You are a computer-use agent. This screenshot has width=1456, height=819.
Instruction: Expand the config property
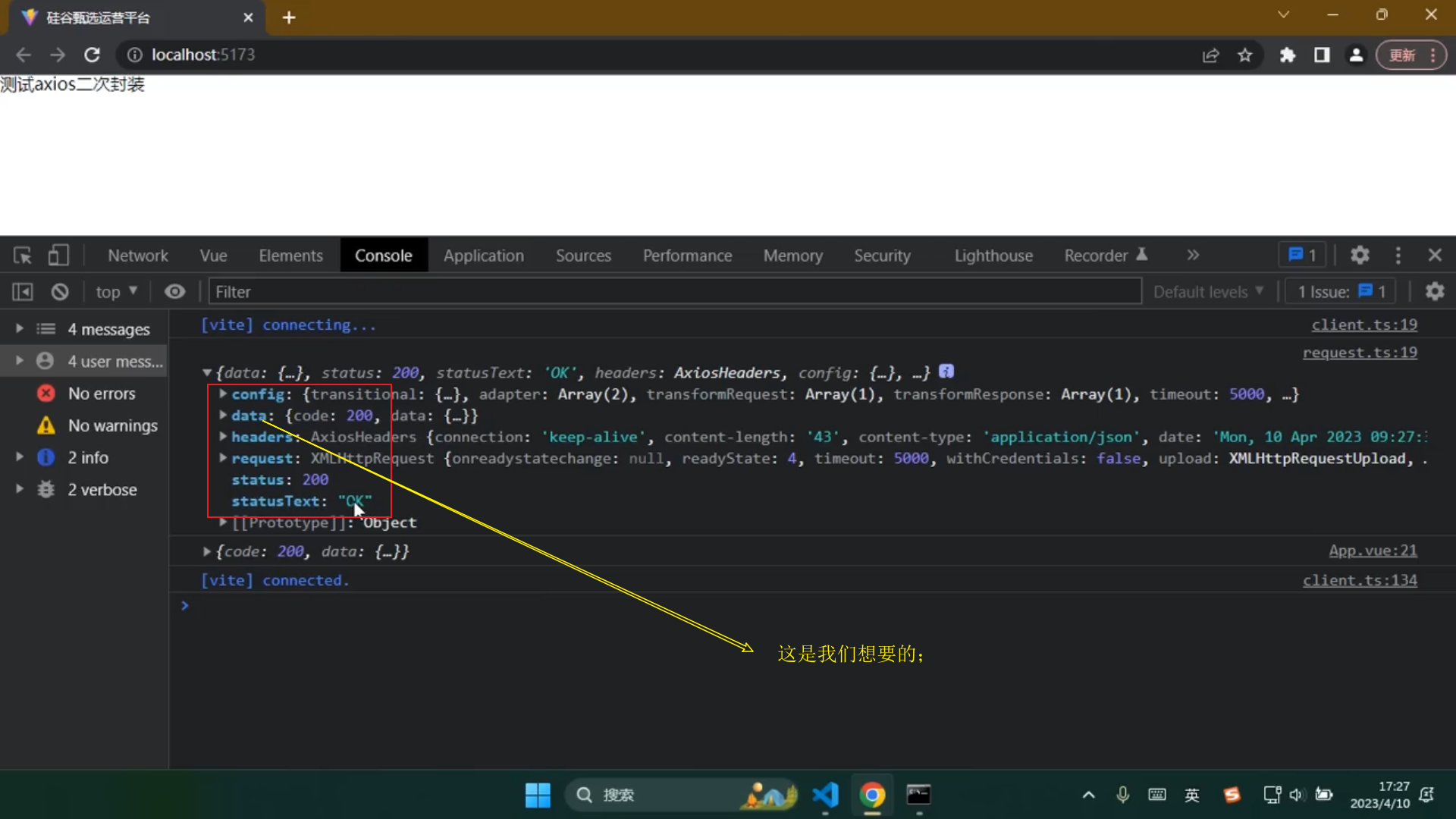223,394
